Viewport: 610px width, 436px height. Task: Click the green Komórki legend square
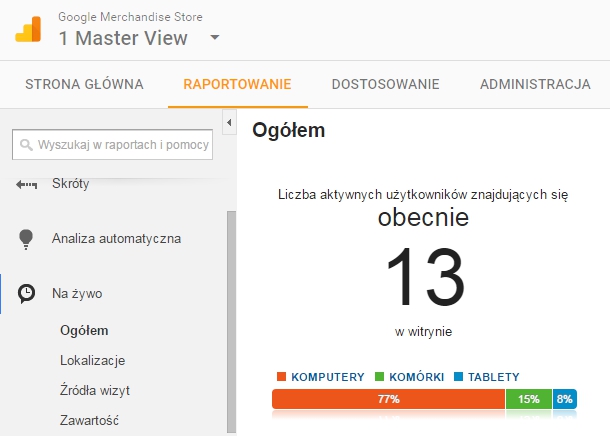point(379,377)
